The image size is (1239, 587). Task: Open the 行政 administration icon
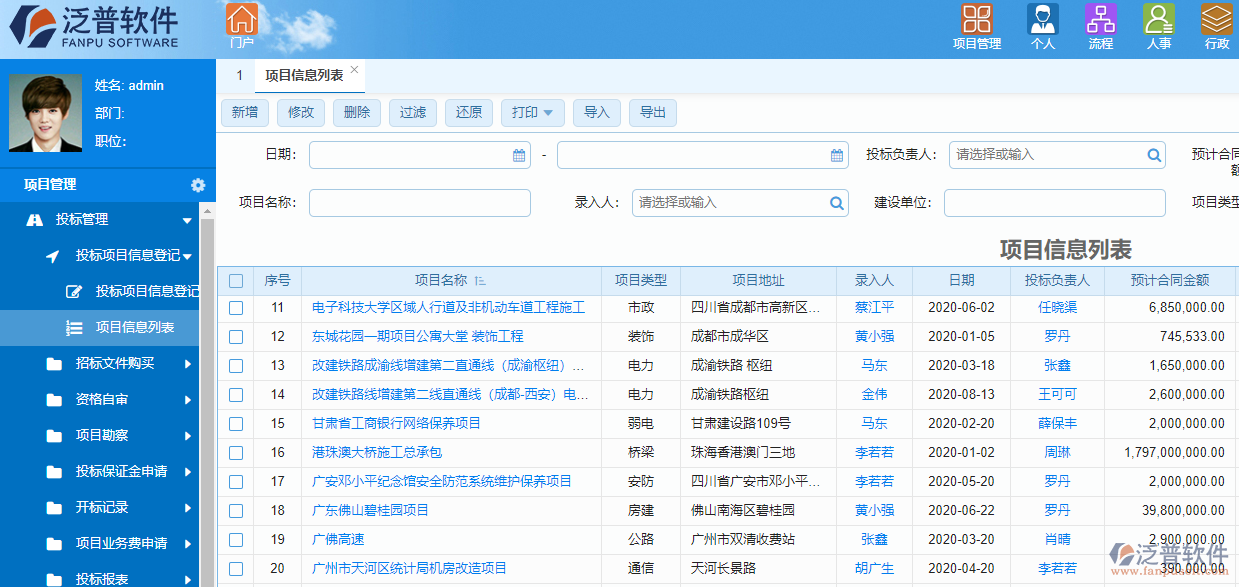(1215, 20)
